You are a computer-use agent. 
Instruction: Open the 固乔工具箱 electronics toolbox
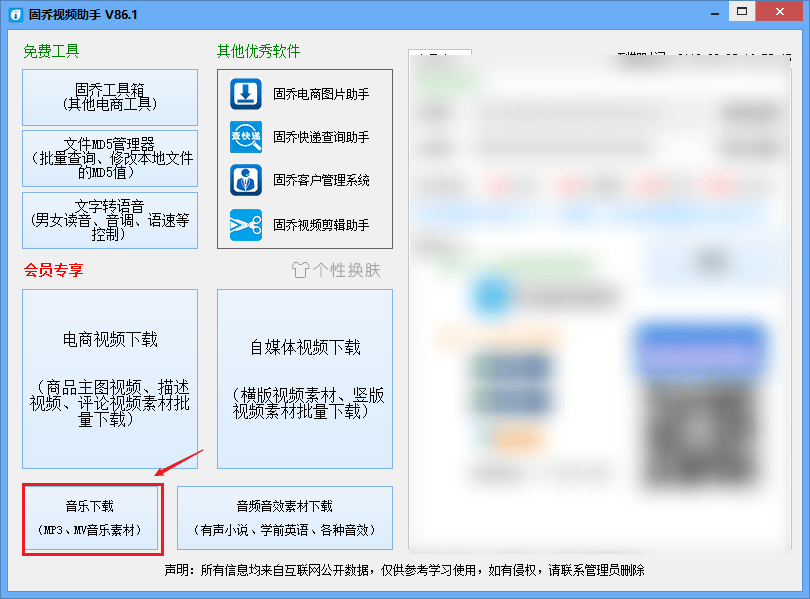click(x=108, y=97)
